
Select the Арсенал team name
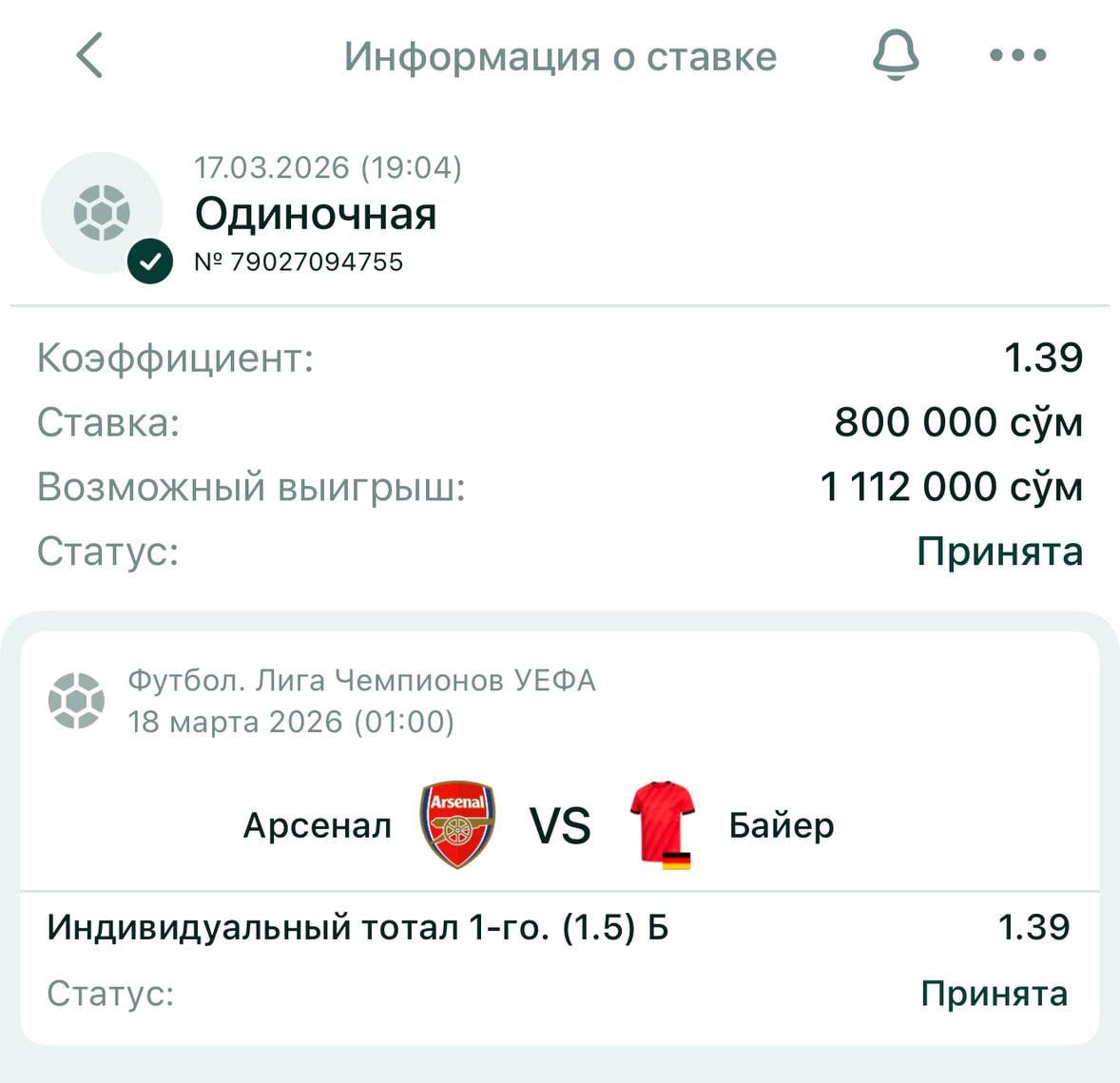tap(318, 825)
